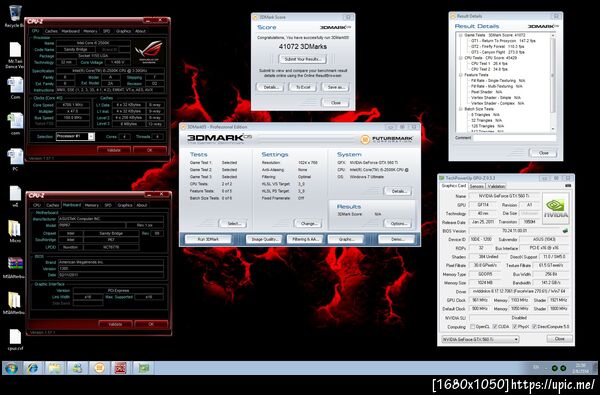Click Options in the Results section
Screen dimensions: 600x395
pyautogui.click(x=398, y=224)
